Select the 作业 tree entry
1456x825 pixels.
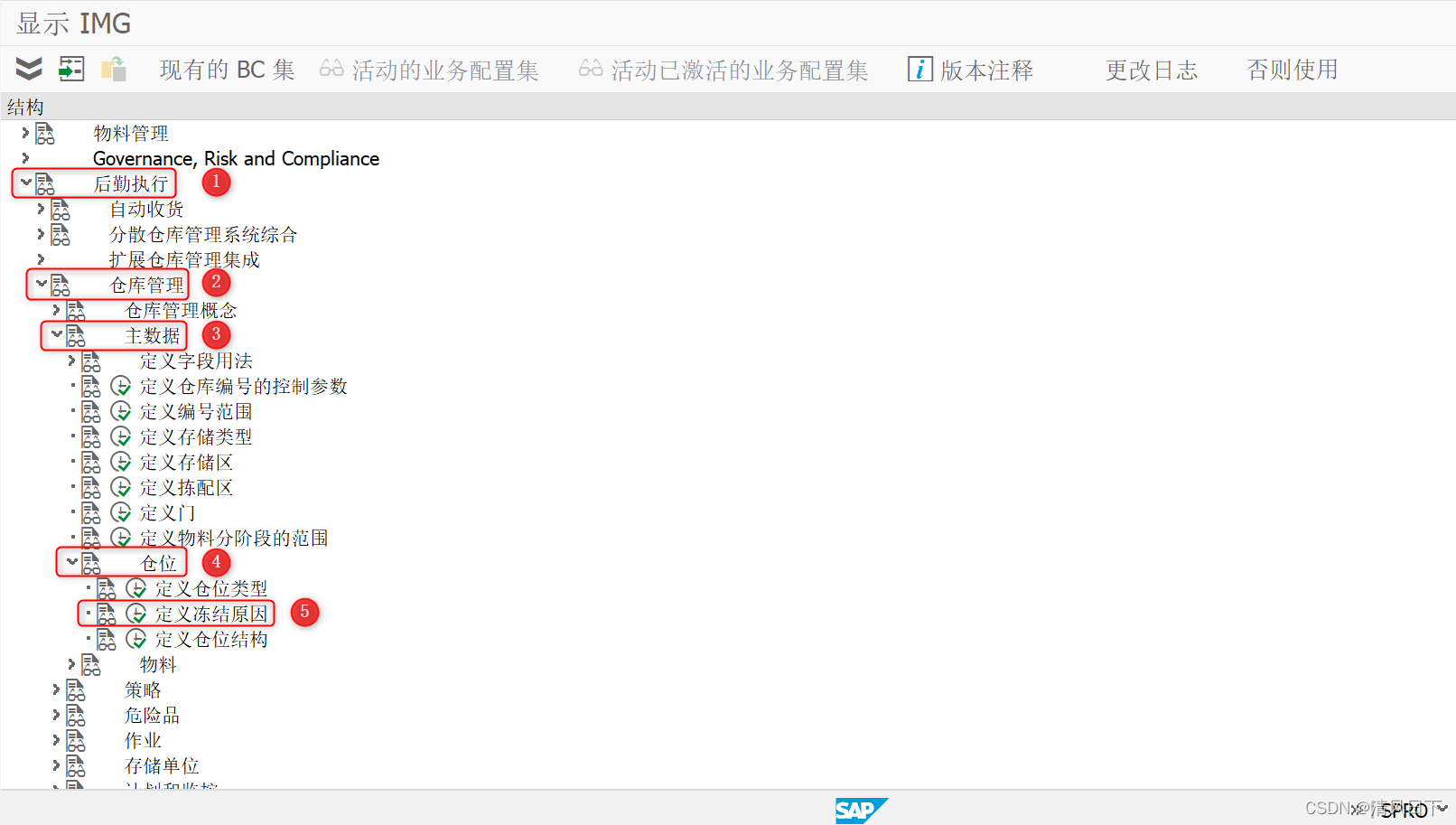[x=143, y=741]
